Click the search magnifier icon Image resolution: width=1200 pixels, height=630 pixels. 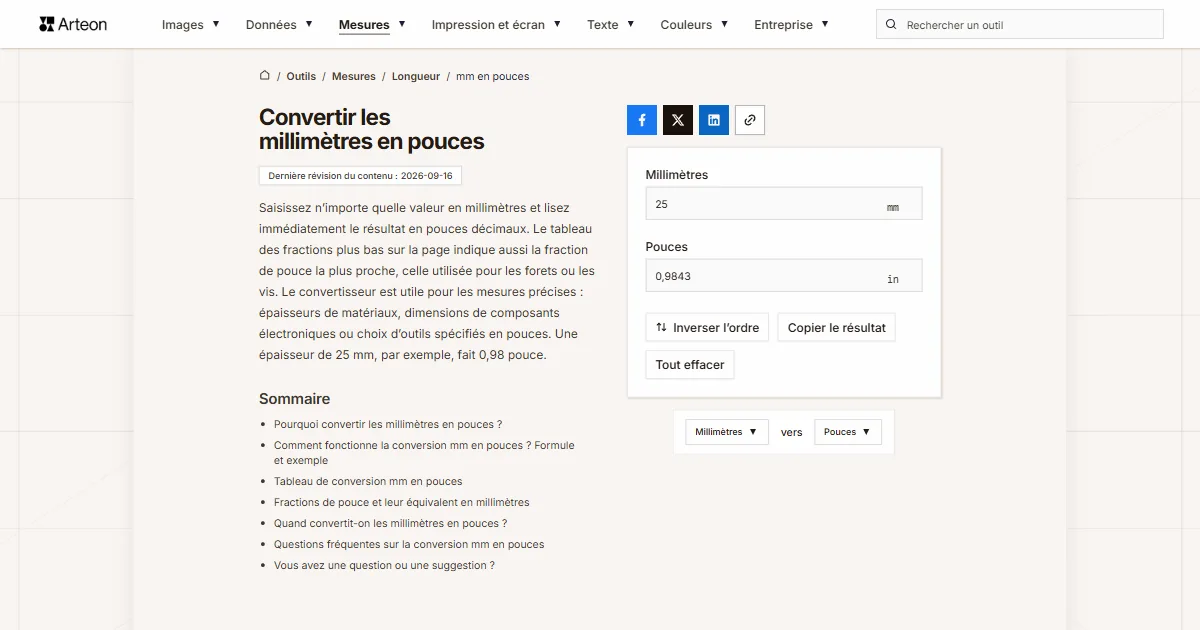pyautogui.click(x=891, y=25)
